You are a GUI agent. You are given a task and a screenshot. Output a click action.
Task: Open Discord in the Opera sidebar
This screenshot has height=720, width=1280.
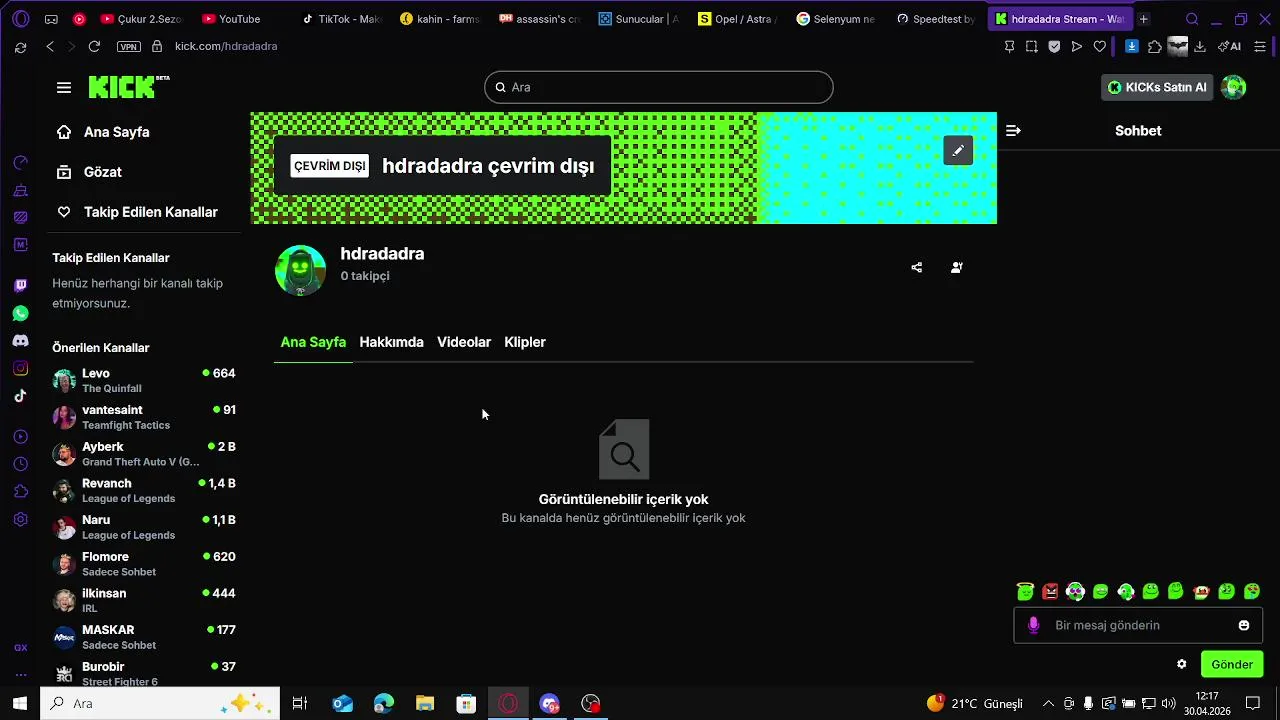(20, 341)
